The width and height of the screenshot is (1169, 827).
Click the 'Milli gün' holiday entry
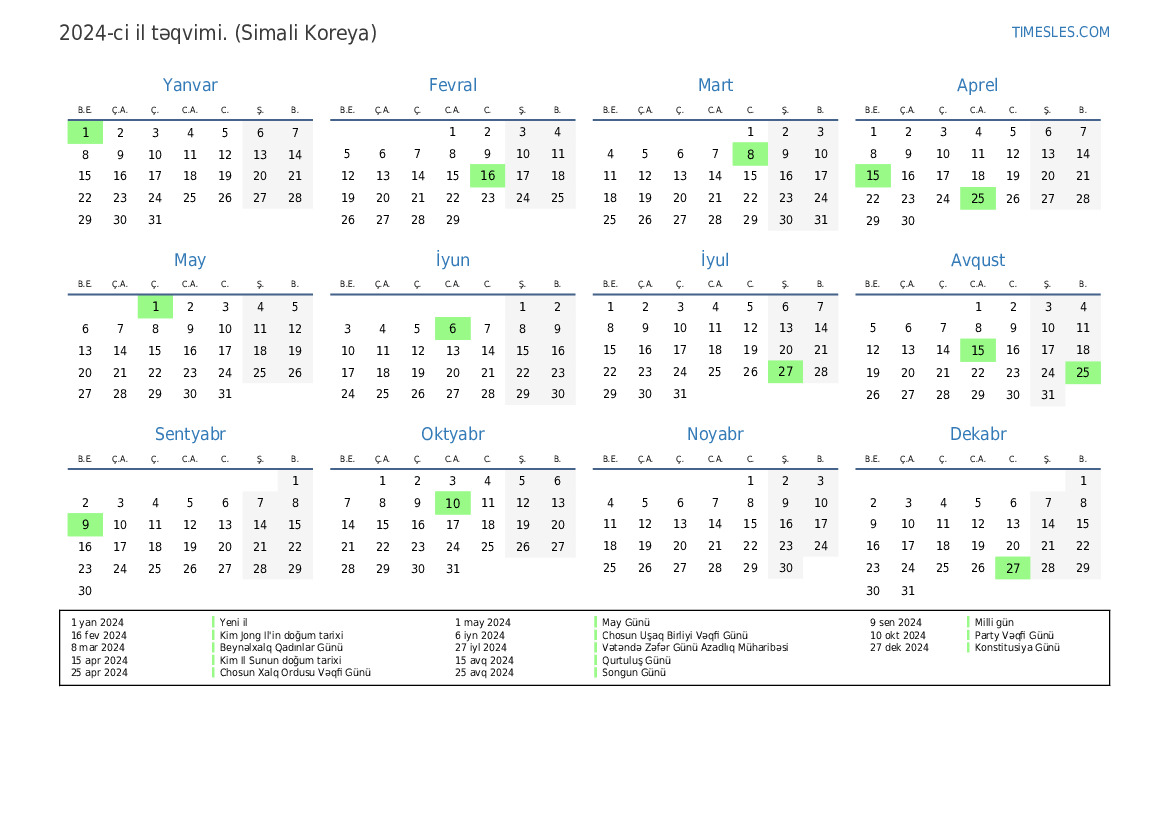(x=994, y=622)
